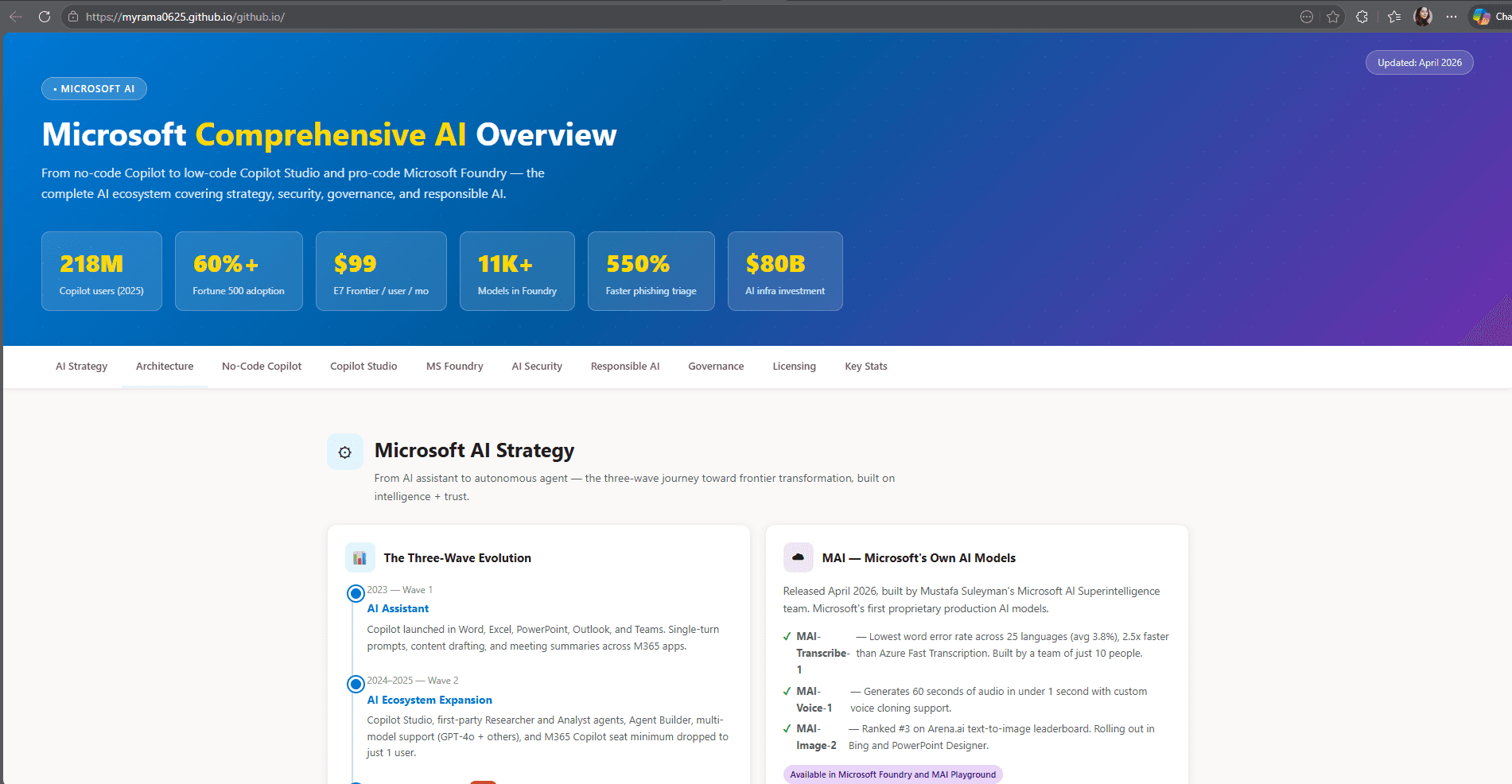Click the $80B AI infra investment card
Viewport: 1512px width, 784px height.
pos(785,271)
